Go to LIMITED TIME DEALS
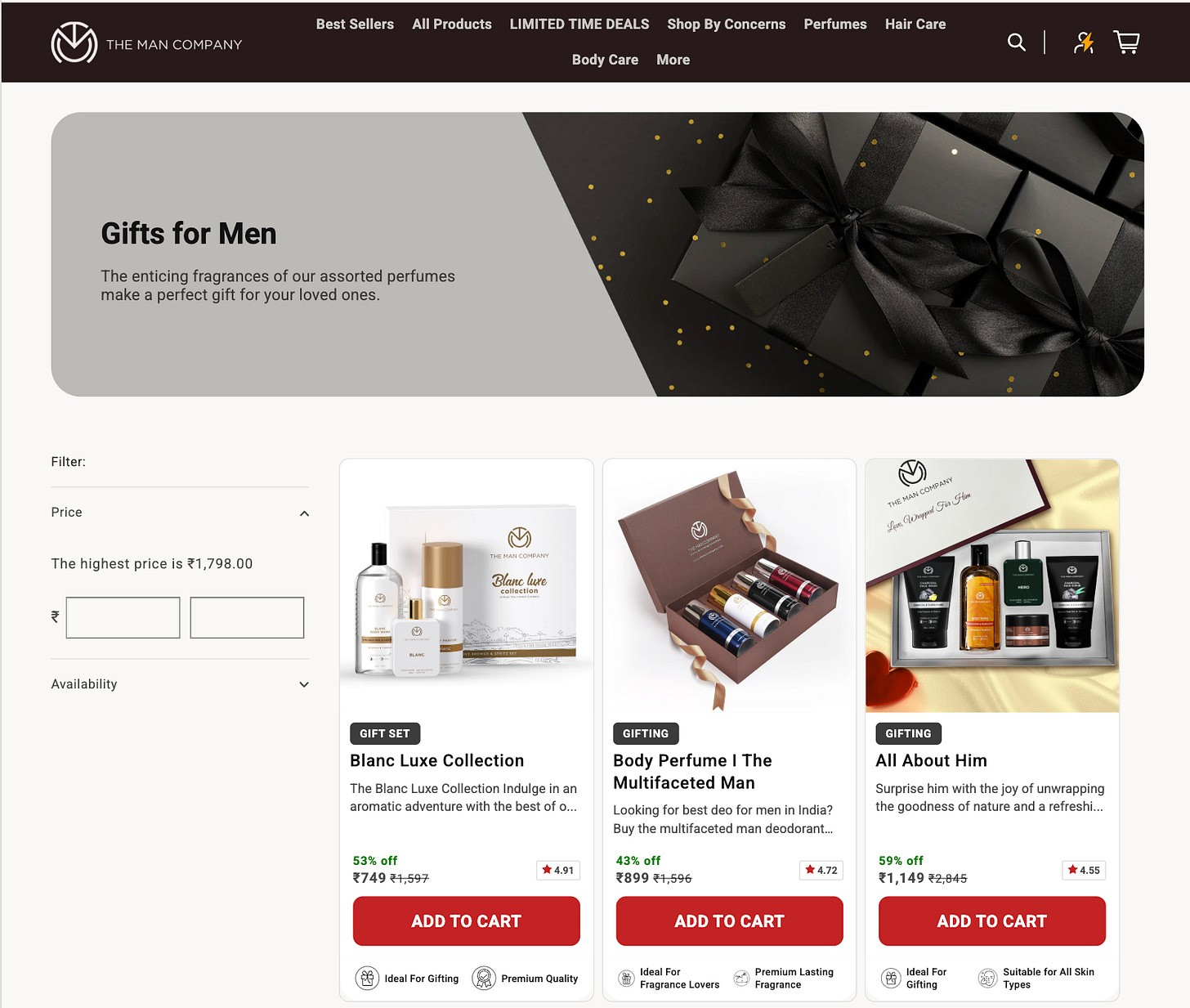 [x=579, y=25]
